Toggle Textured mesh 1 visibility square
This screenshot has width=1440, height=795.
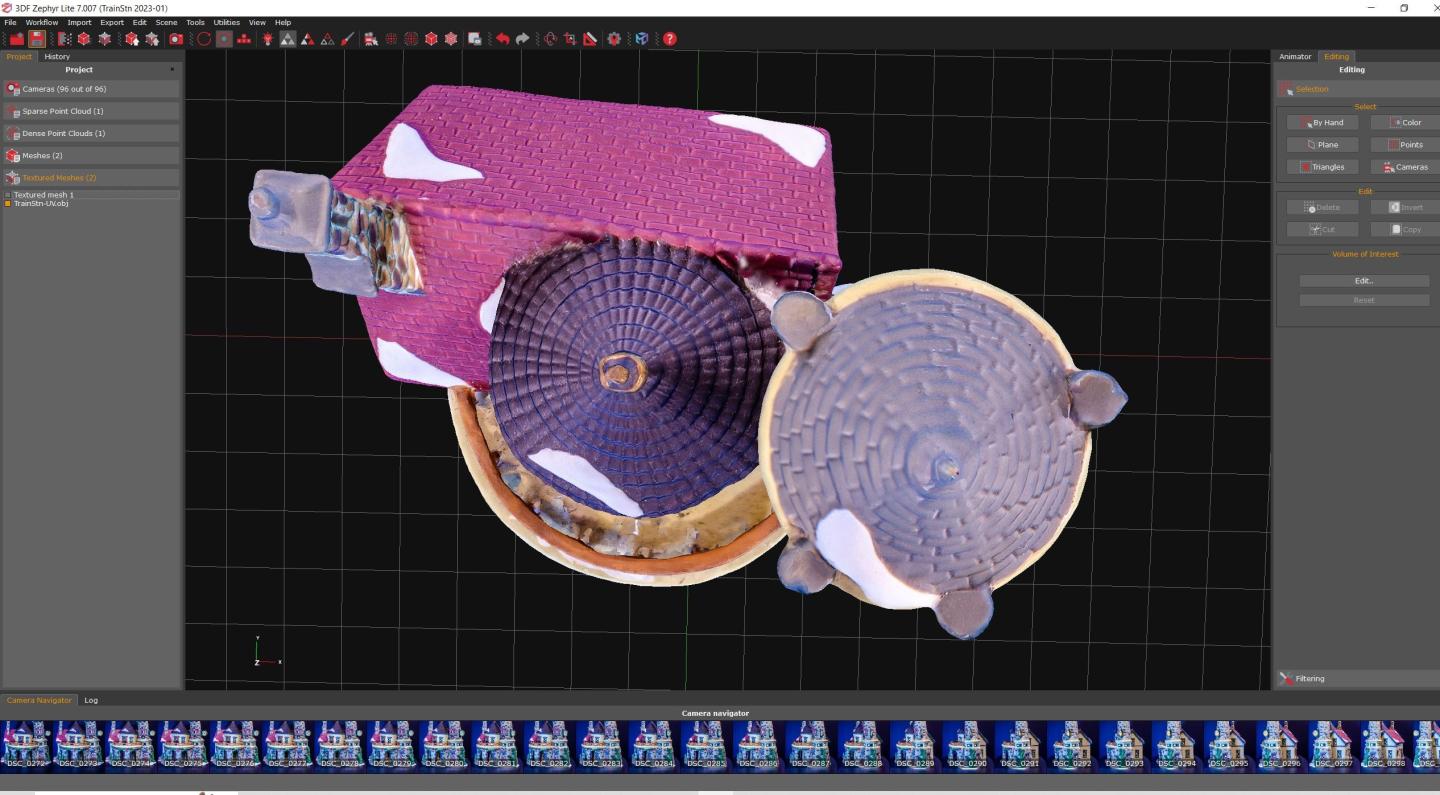point(8,195)
